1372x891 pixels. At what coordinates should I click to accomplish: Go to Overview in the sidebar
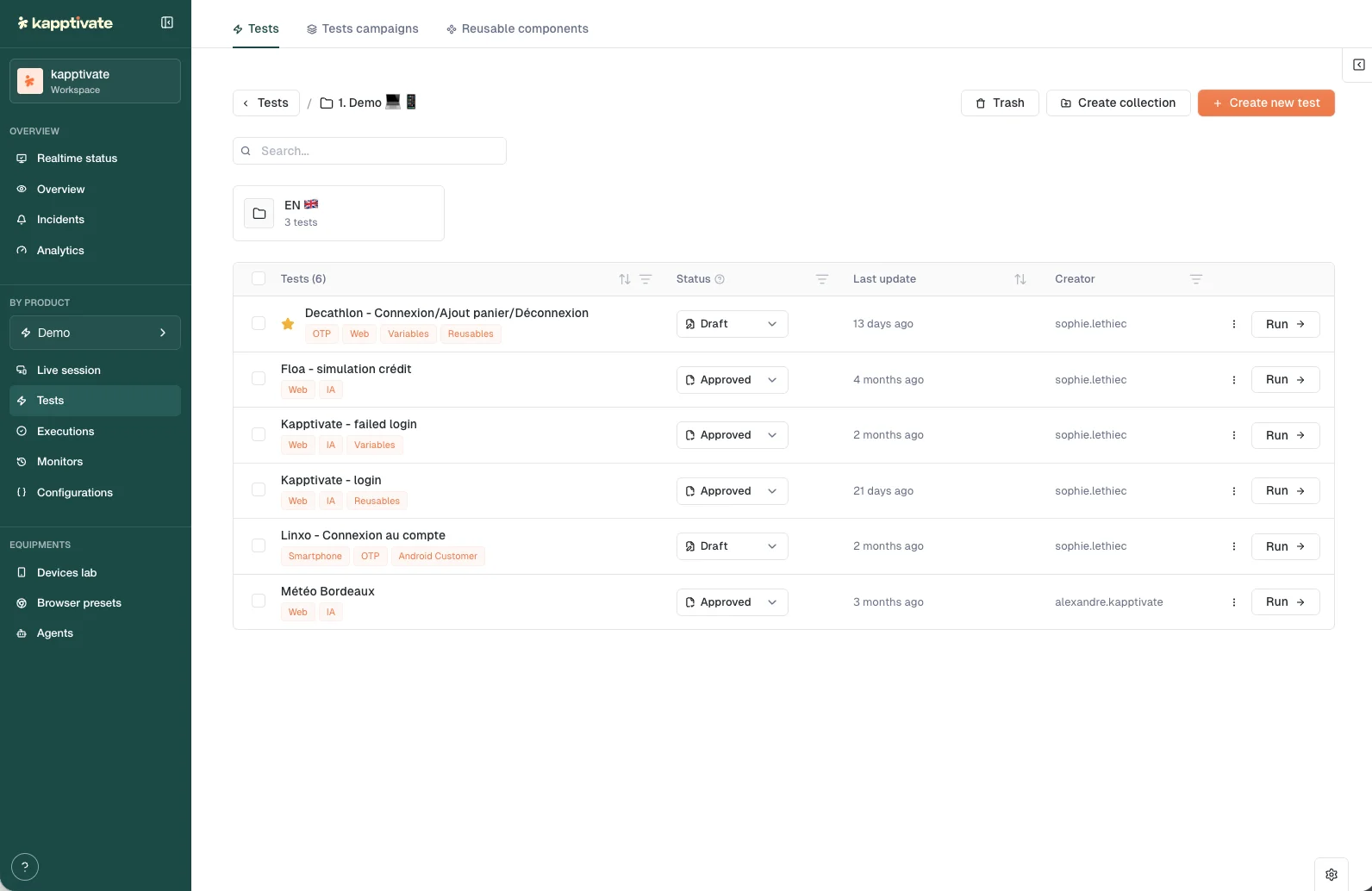(95, 190)
